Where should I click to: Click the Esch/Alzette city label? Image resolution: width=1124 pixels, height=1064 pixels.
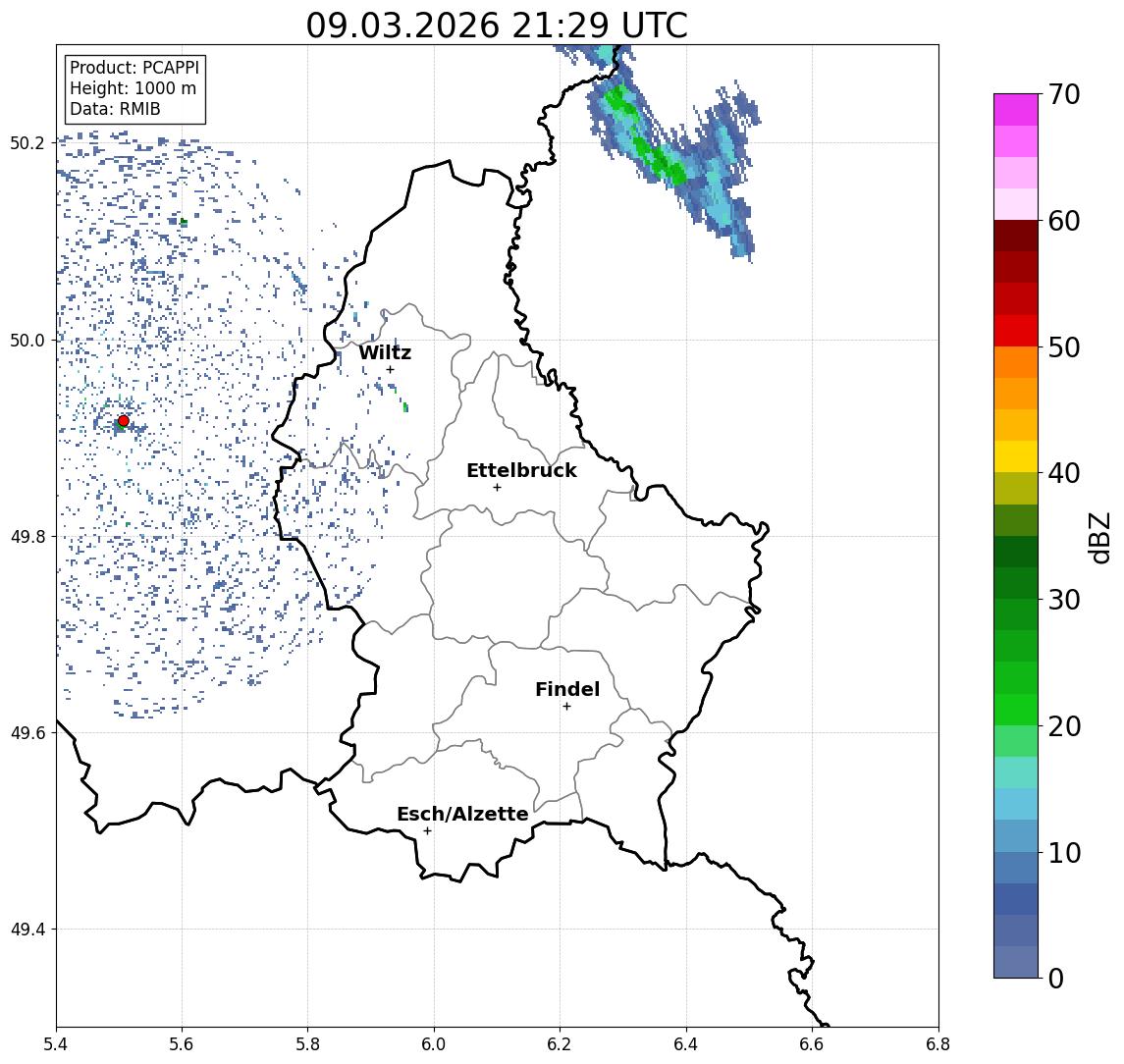(462, 814)
